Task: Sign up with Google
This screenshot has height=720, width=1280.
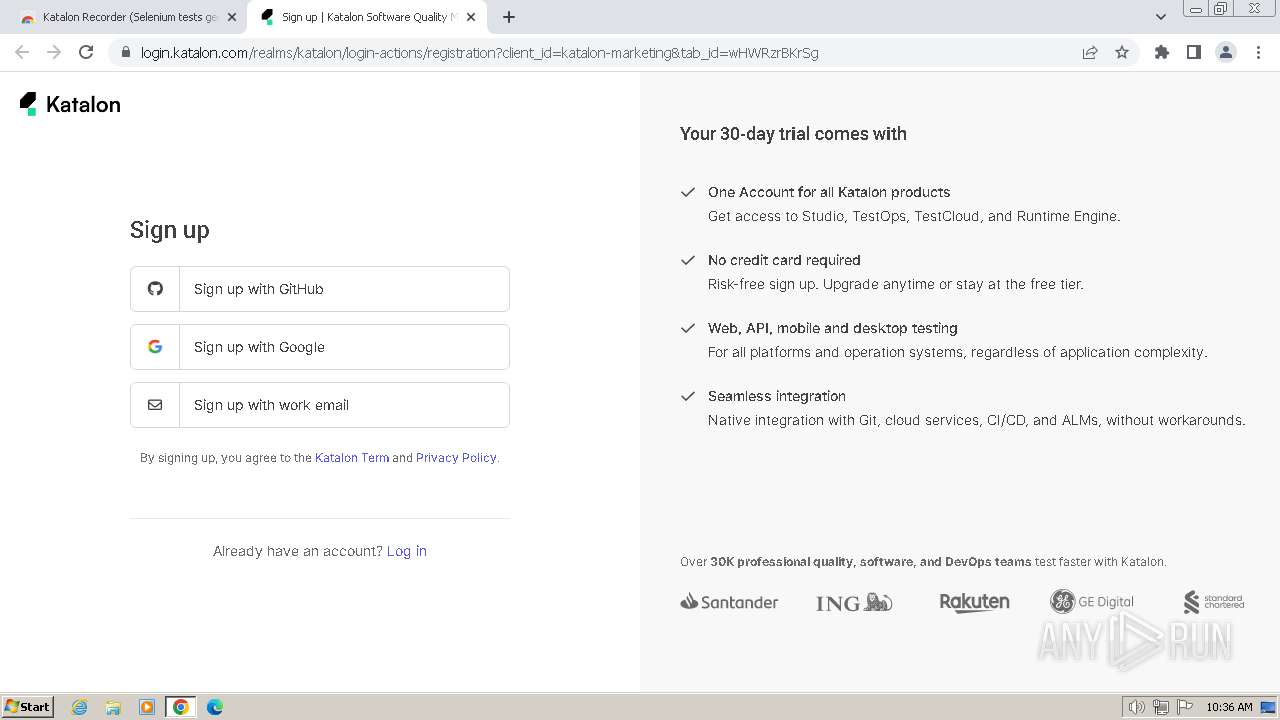Action: click(x=320, y=347)
